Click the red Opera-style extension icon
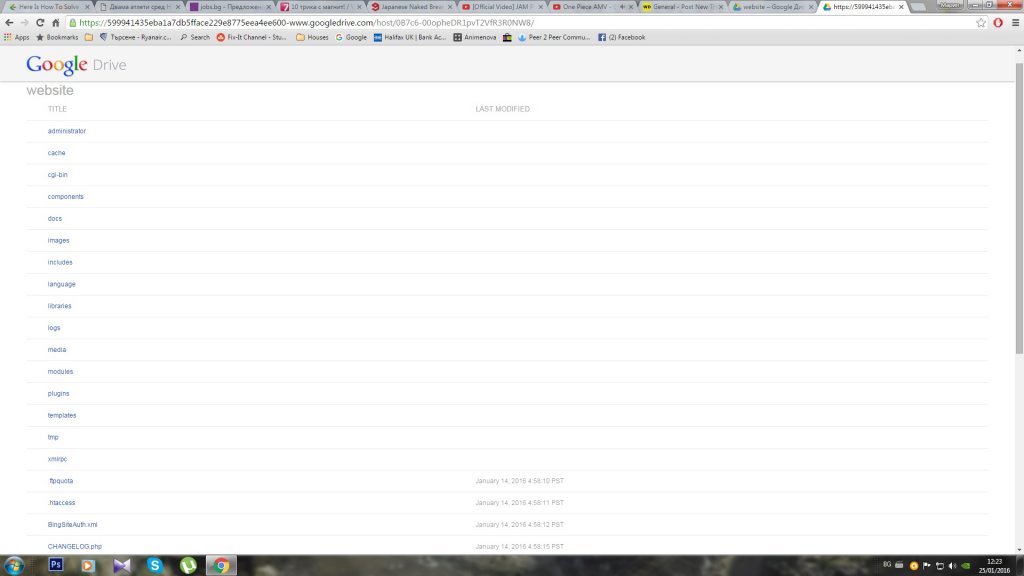The height and width of the screenshot is (576, 1024). pos(998,22)
